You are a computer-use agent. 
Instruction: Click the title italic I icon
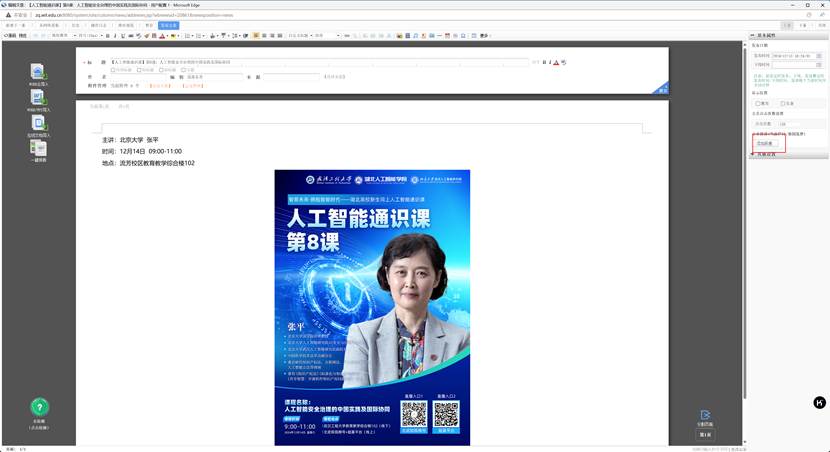point(550,62)
